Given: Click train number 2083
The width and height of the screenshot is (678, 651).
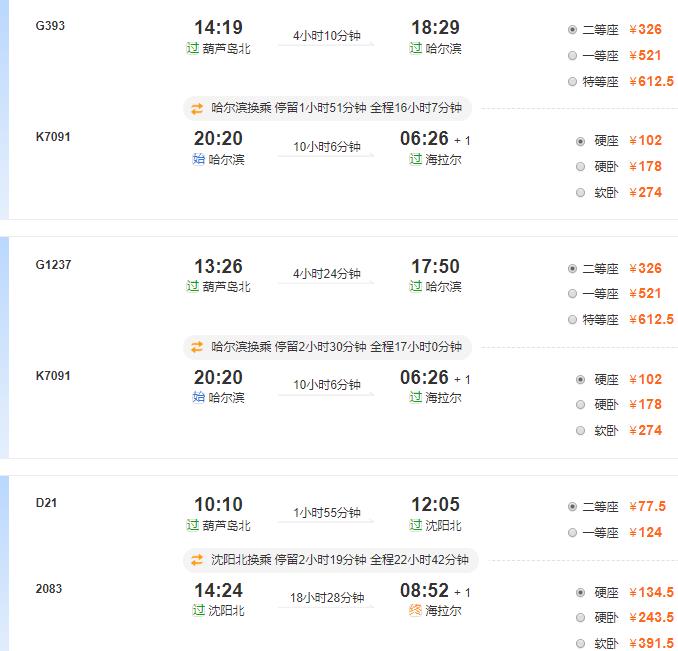Looking at the screenshot, I should [x=49, y=588].
